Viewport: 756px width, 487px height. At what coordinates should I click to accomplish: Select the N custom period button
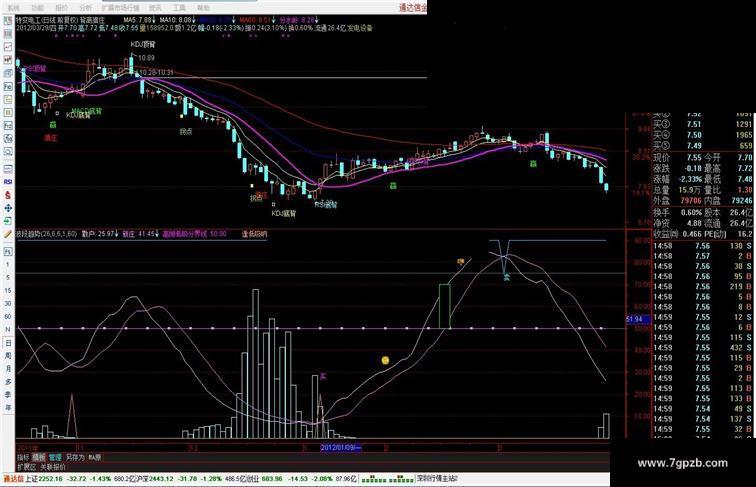pos(8,330)
